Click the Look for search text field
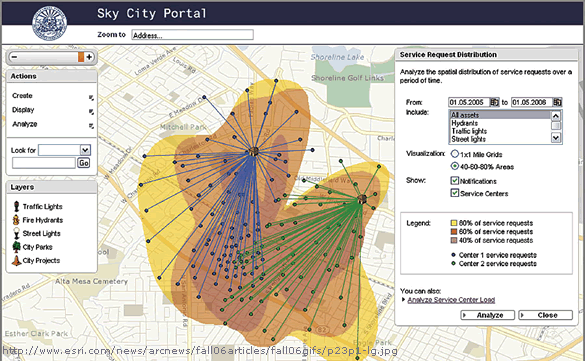 (44, 163)
